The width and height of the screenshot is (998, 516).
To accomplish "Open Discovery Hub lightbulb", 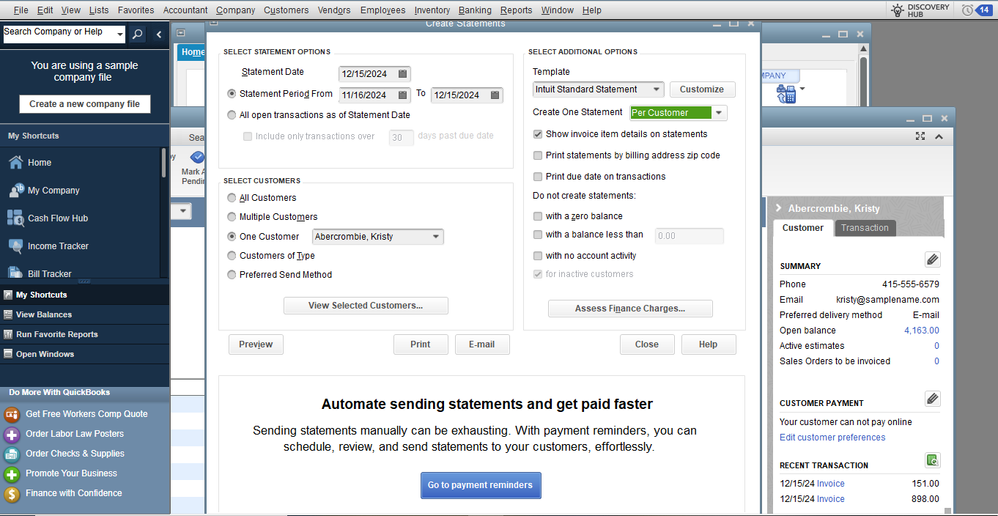I will pyautogui.click(x=897, y=10).
